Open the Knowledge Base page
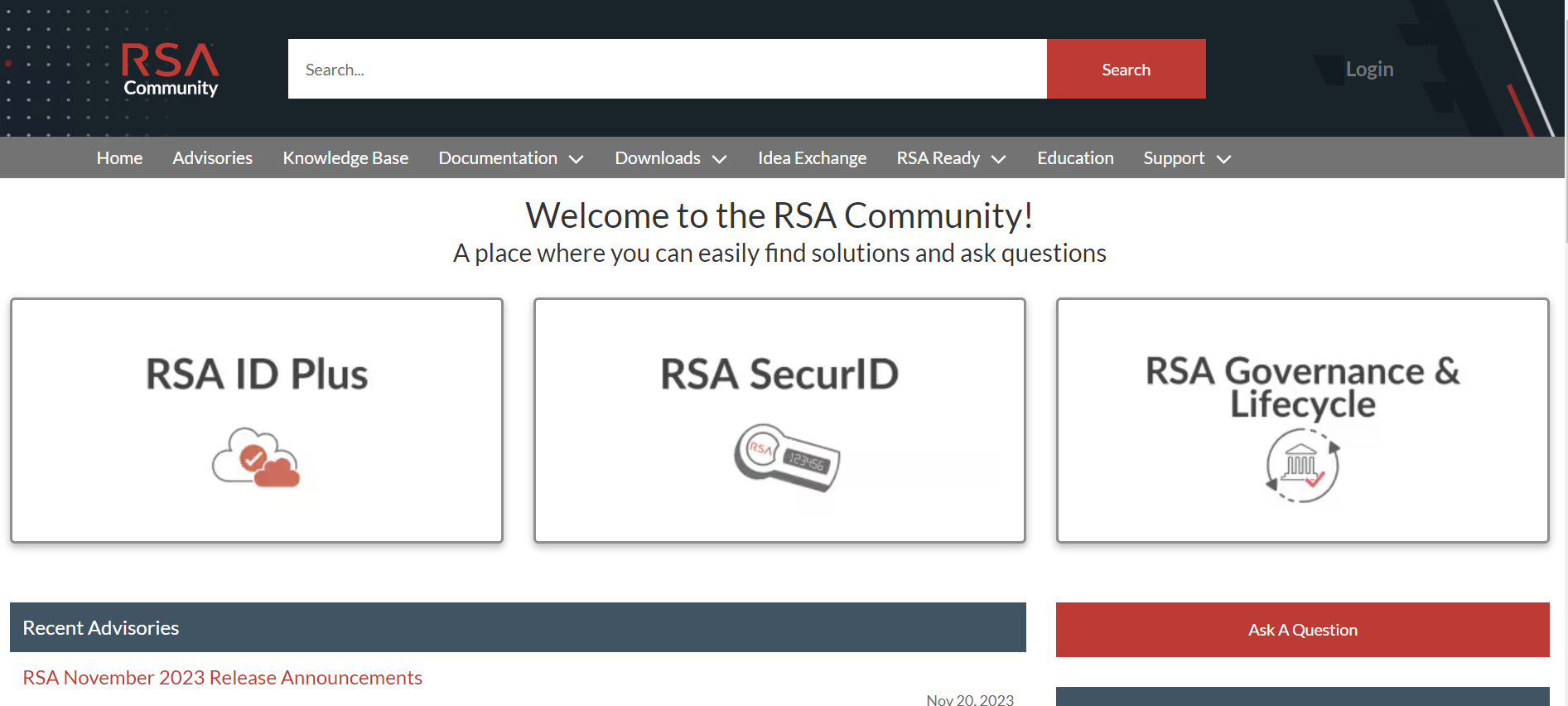This screenshot has width=1568, height=706. click(345, 158)
